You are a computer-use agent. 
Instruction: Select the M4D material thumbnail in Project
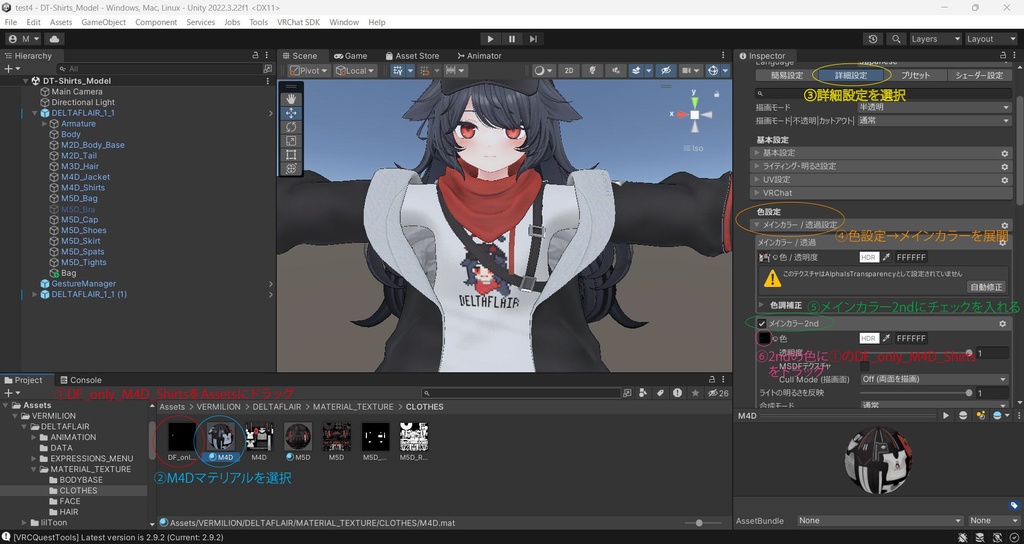pyautogui.click(x=219, y=436)
